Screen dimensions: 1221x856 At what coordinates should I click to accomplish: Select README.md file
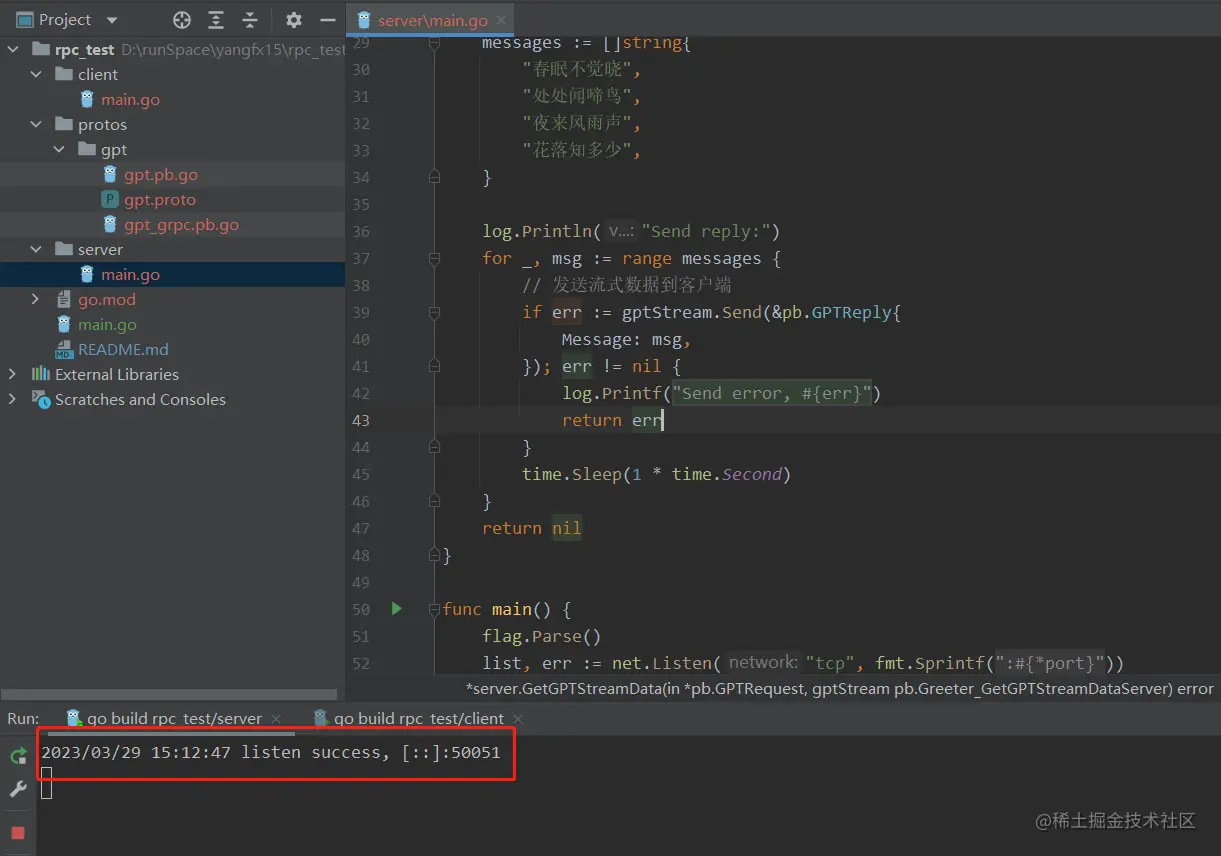click(x=123, y=349)
